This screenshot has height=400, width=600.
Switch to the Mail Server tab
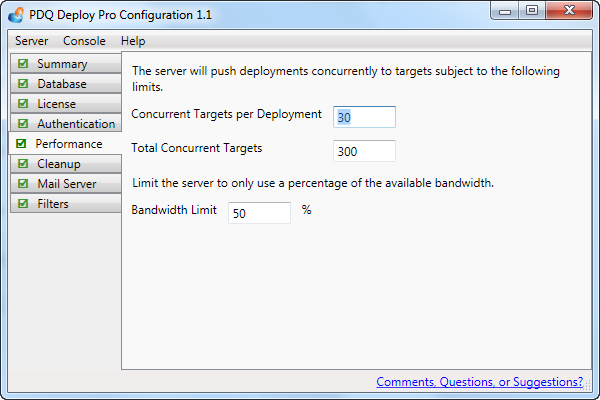point(66,184)
